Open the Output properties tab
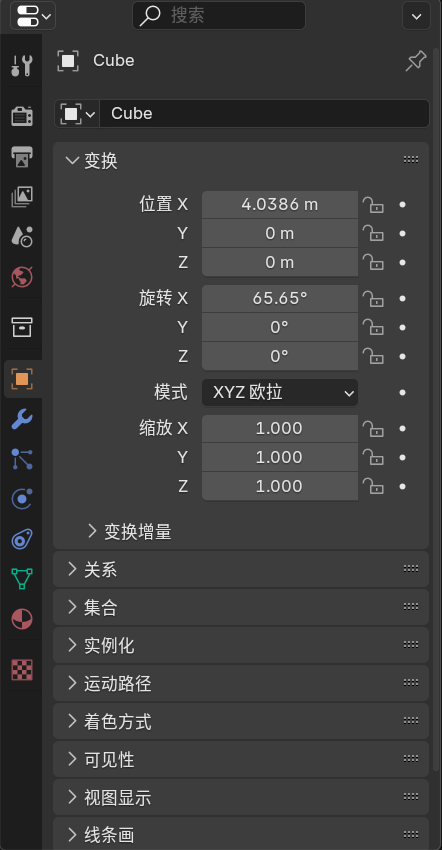The image size is (442, 850). pyautogui.click(x=22, y=156)
